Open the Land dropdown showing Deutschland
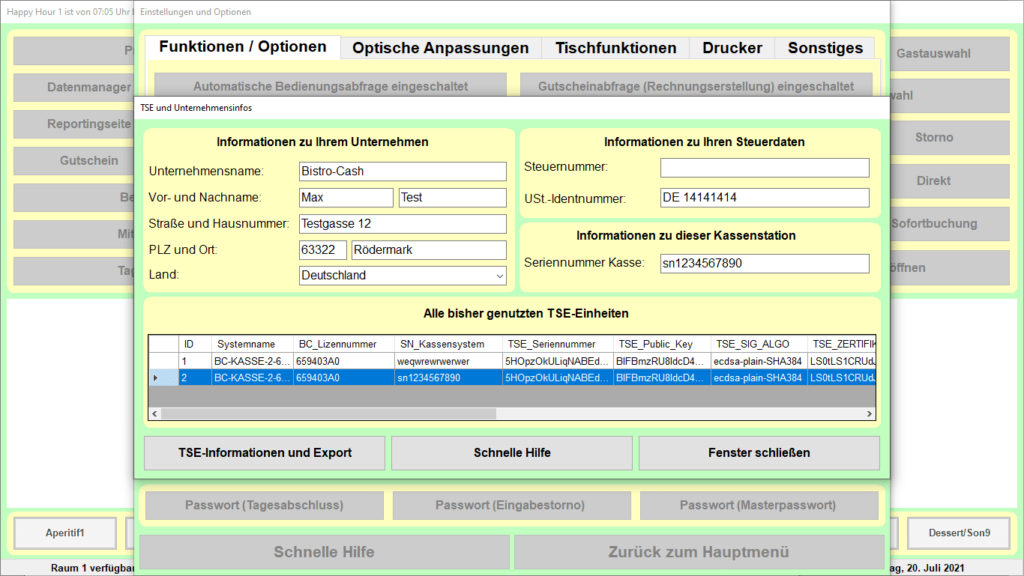 (402, 276)
